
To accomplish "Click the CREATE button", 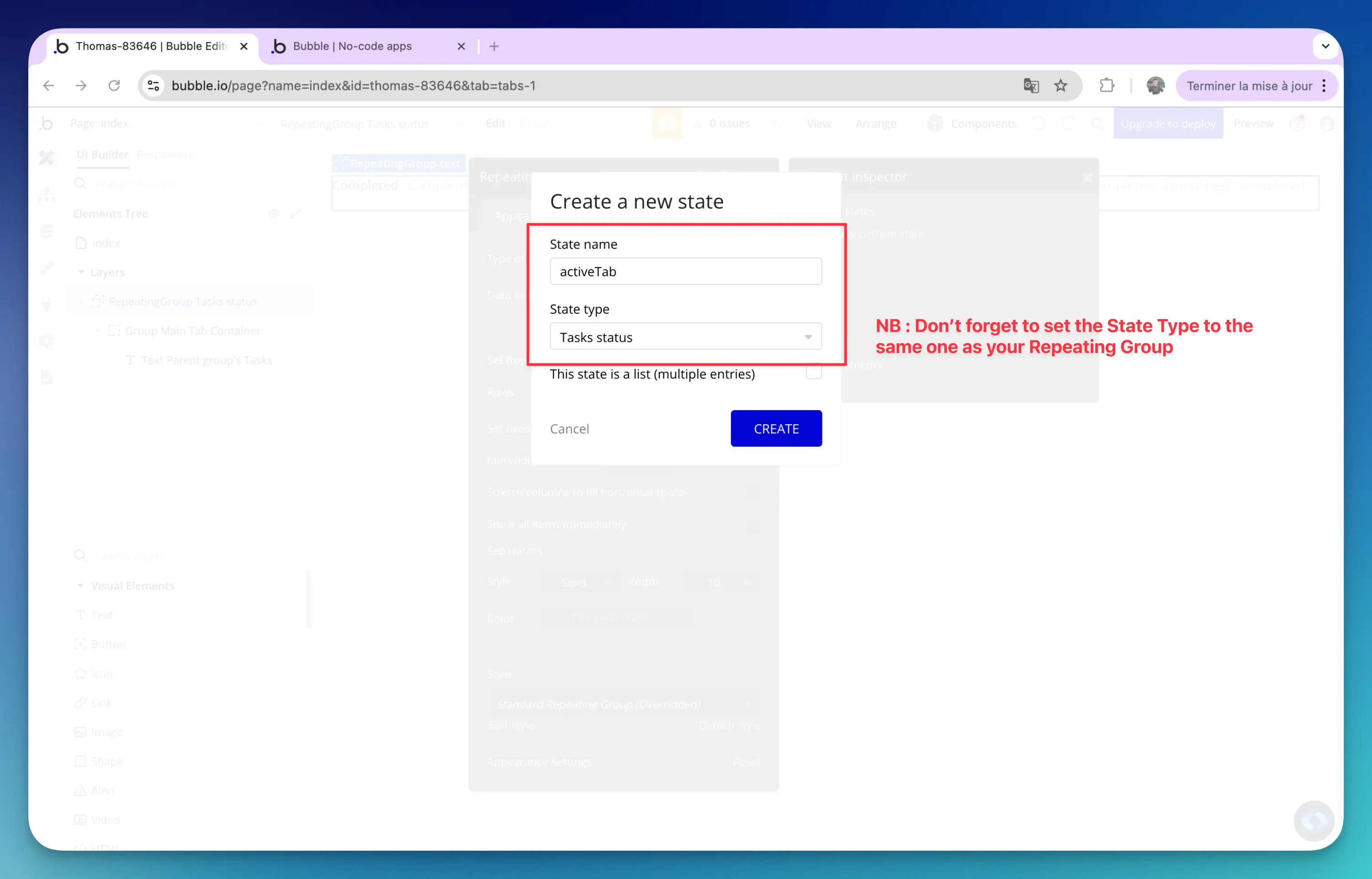I will click(776, 428).
